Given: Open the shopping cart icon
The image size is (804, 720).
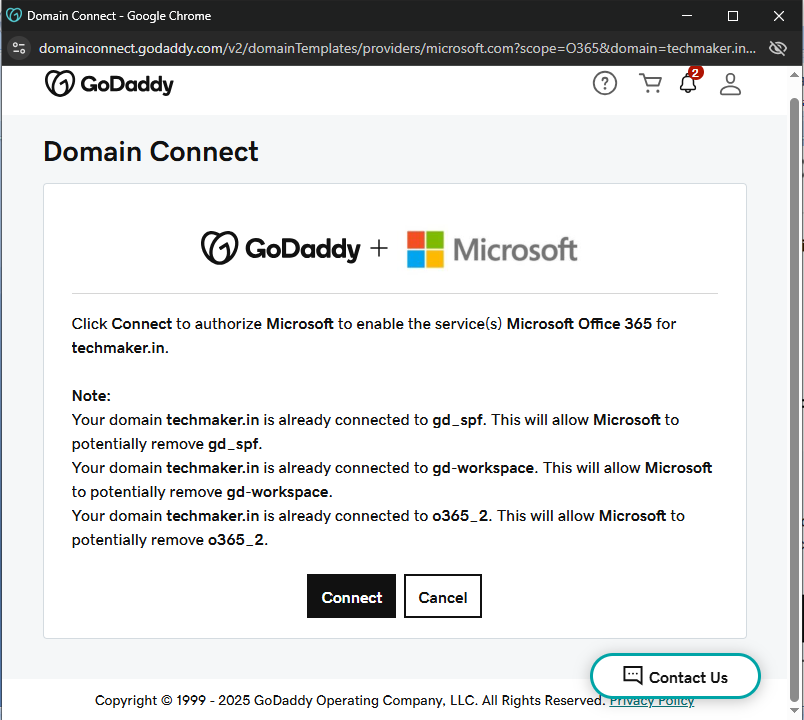Looking at the screenshot, I should (650, 84).
